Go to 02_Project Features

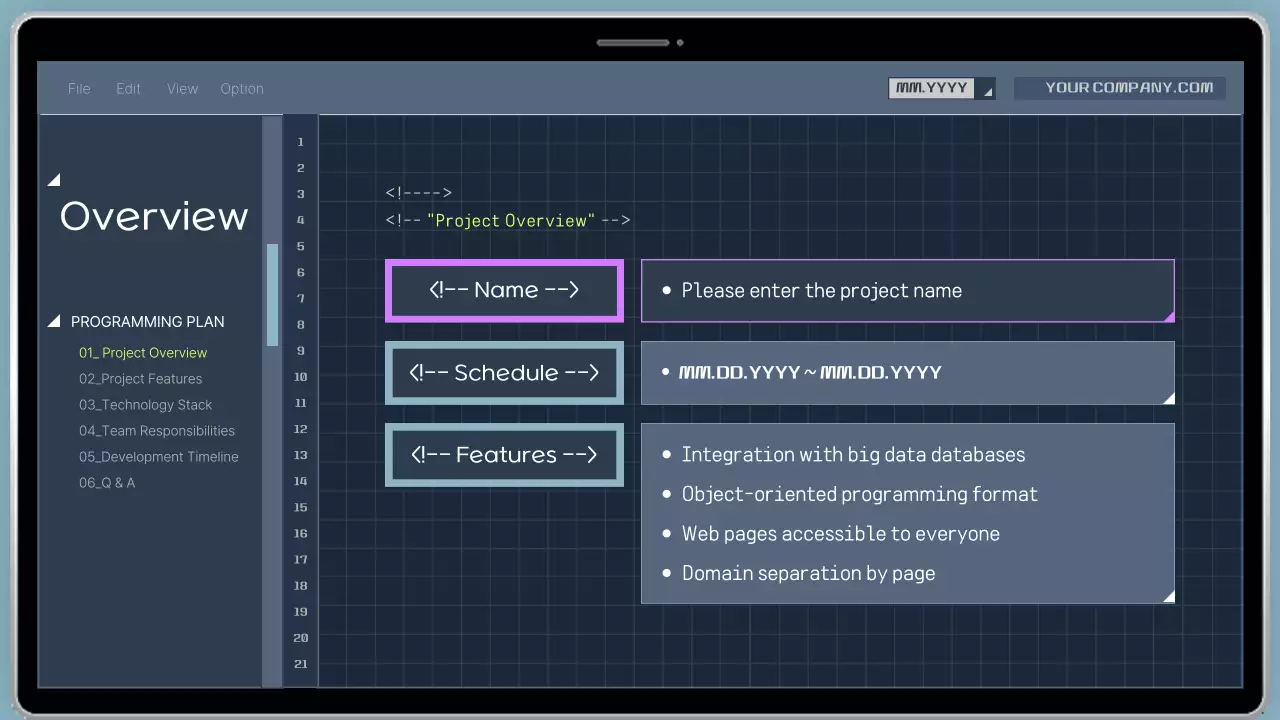tap(140, 379)
